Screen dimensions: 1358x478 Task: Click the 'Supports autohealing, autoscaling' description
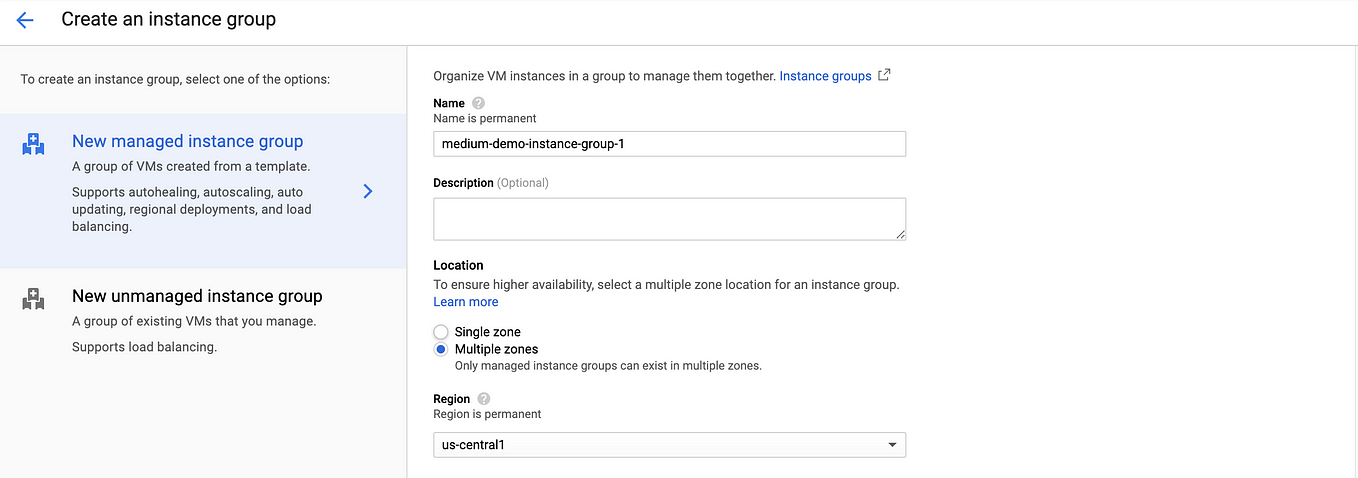[192, 209]
